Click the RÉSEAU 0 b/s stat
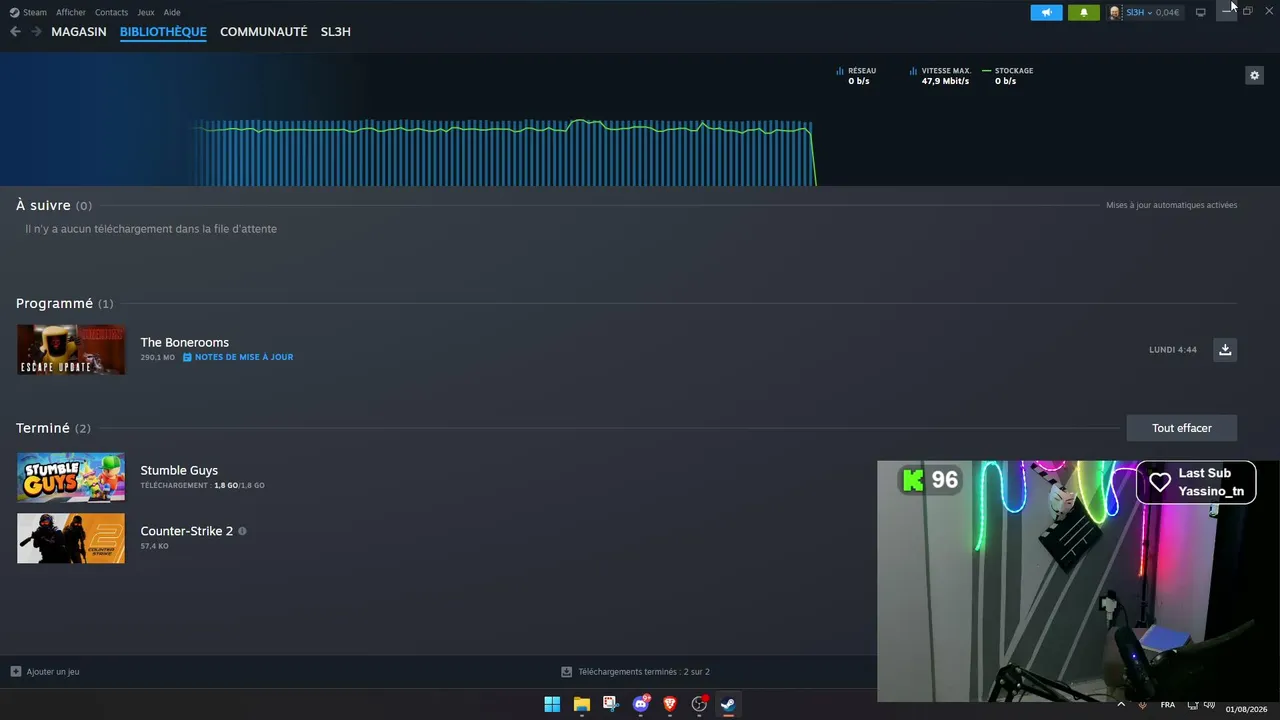Viewport: 1280px width, 720px height. pyautogui.click(x=857, y=76)
